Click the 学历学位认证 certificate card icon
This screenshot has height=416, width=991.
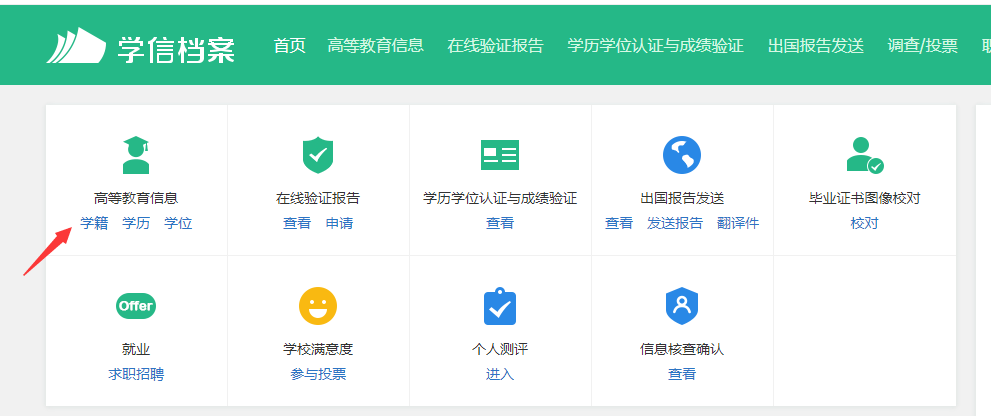point(500,155)
